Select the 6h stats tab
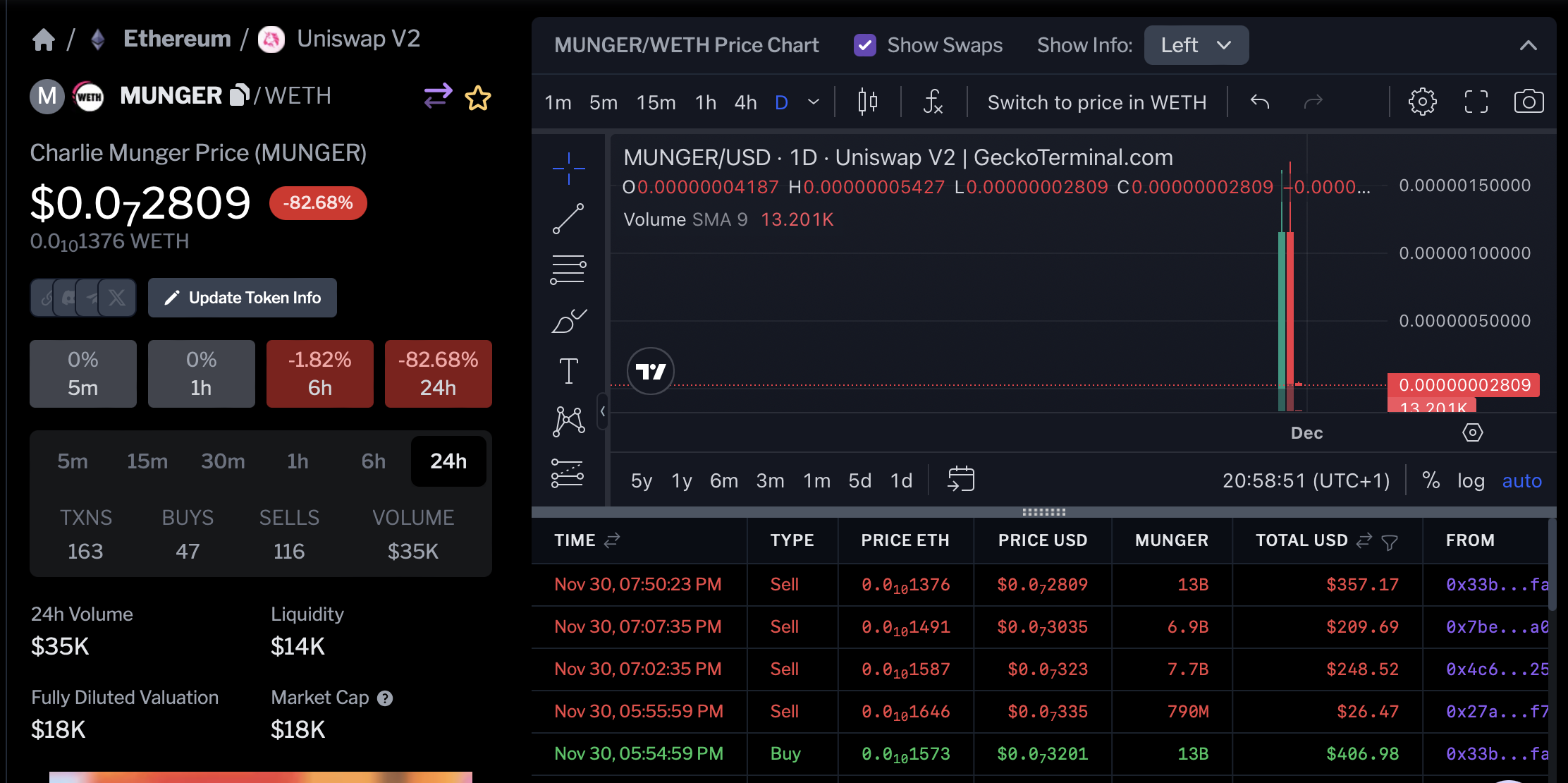This screenshot has height=783, width=1568. click(373, 461)
